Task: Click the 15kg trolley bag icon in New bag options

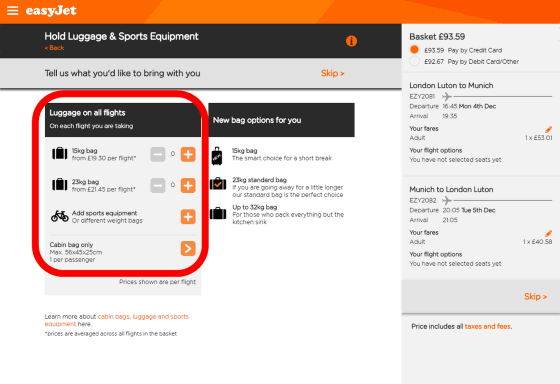Action: tap(217, 156)
